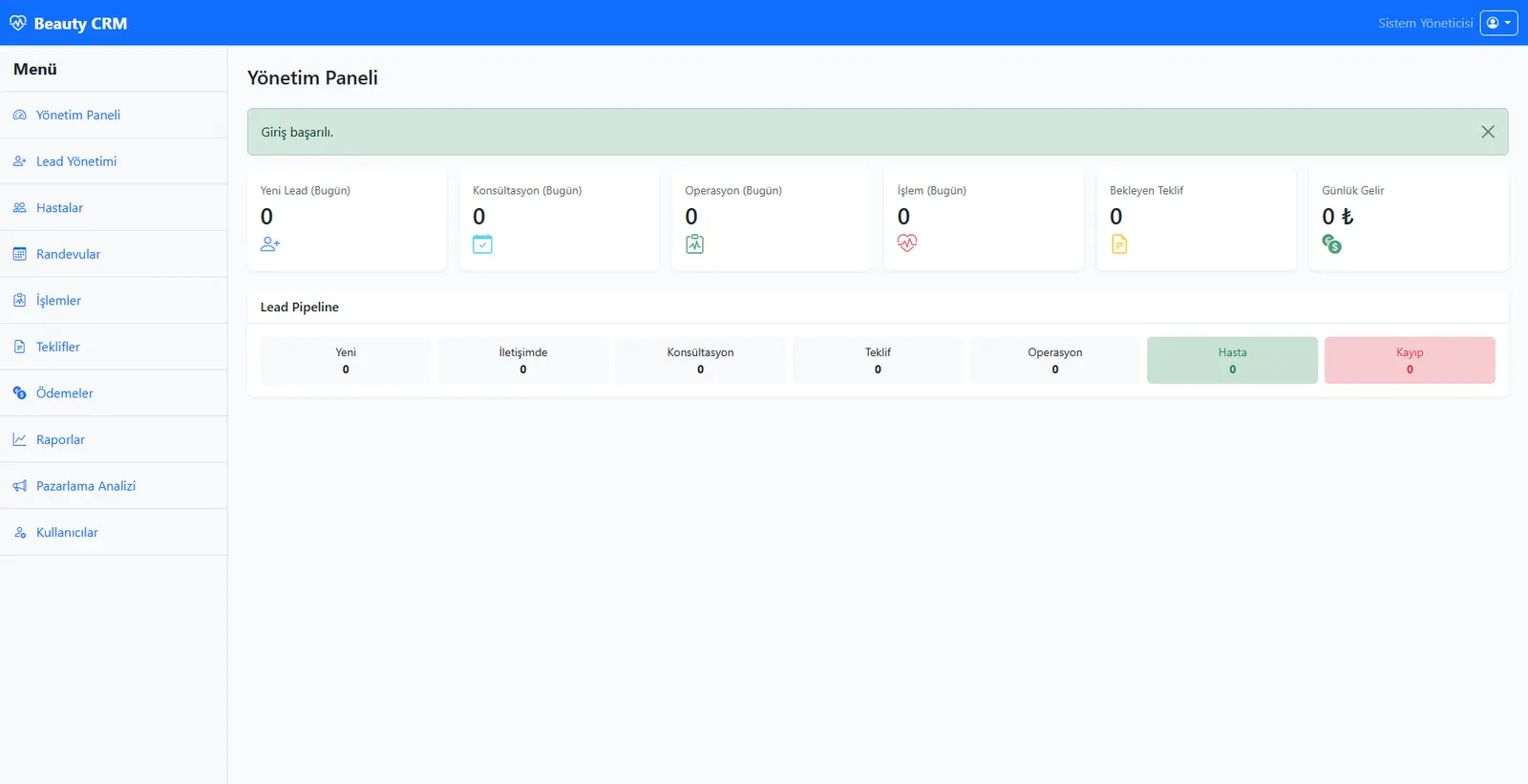Image resolution: width=1528 pixels, height=784 pixels.
Task: Click the Beauty CRM heart logo icon
Action: tap(18, 23)
